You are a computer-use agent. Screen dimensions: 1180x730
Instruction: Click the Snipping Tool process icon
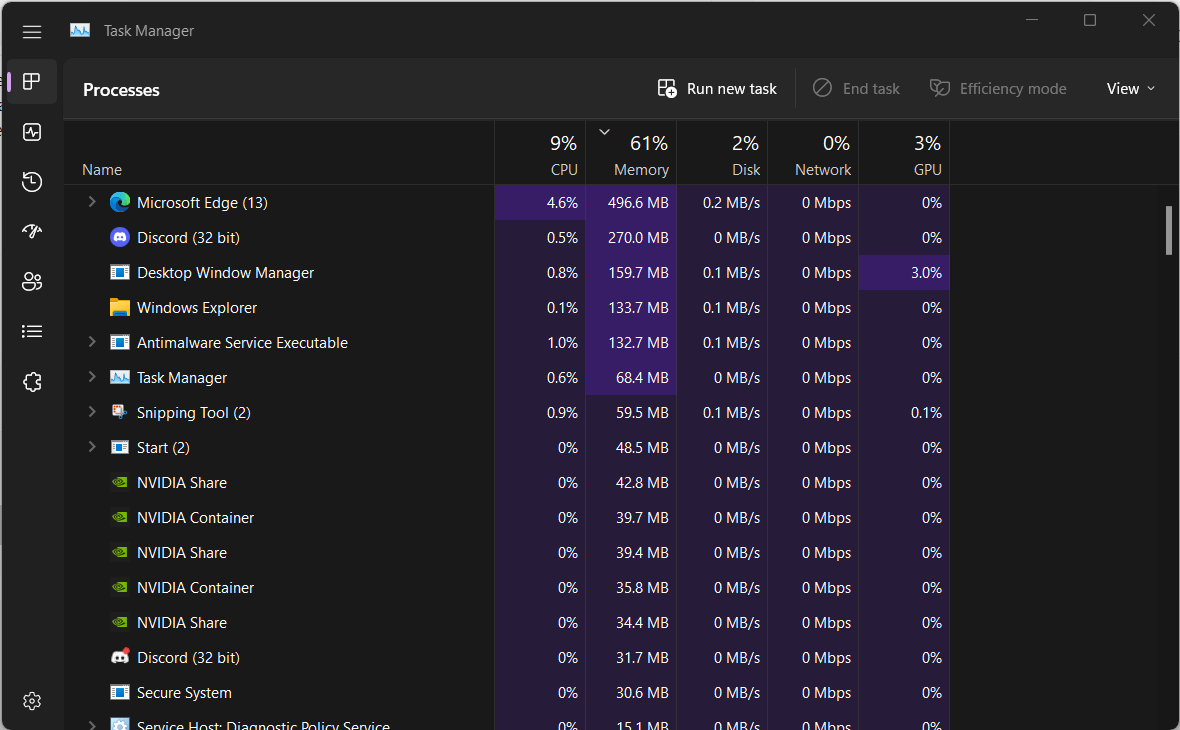tap(120, 412)
